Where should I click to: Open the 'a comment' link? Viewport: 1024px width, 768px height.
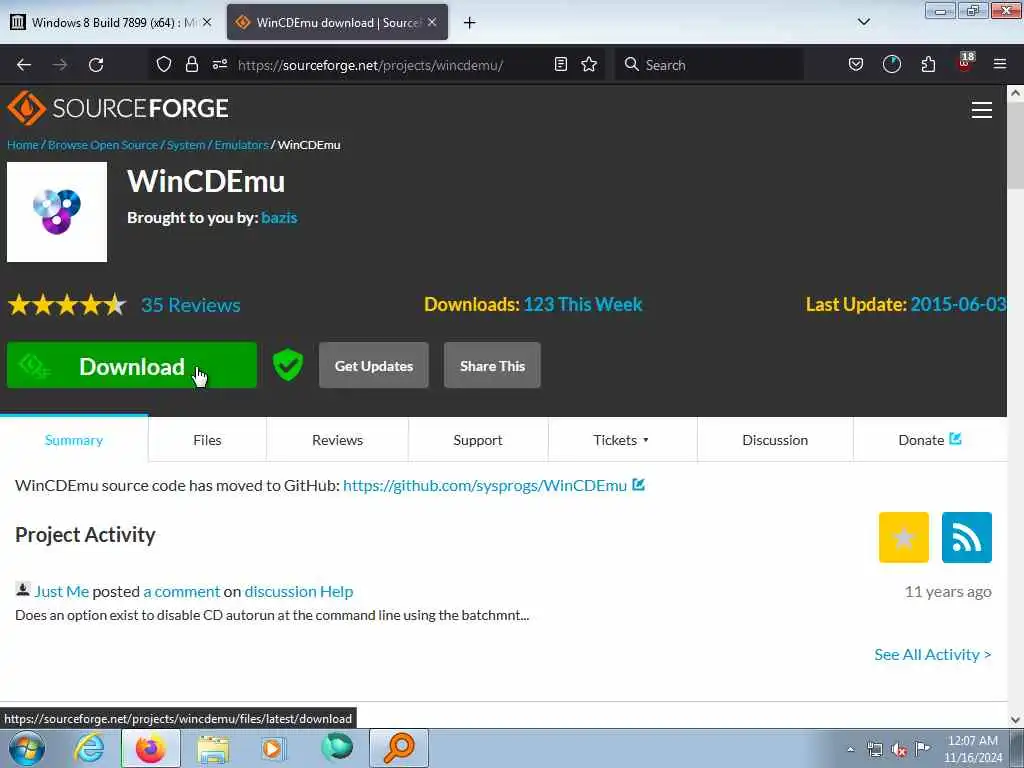pos(182,591)
